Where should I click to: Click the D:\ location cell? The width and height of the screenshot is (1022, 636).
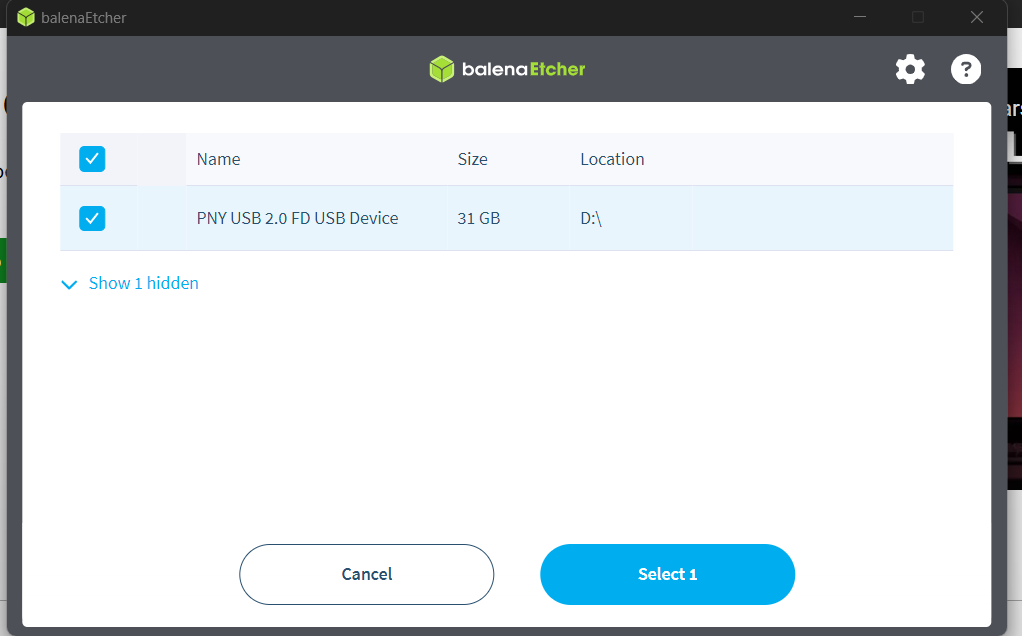[x=592, y=218]
